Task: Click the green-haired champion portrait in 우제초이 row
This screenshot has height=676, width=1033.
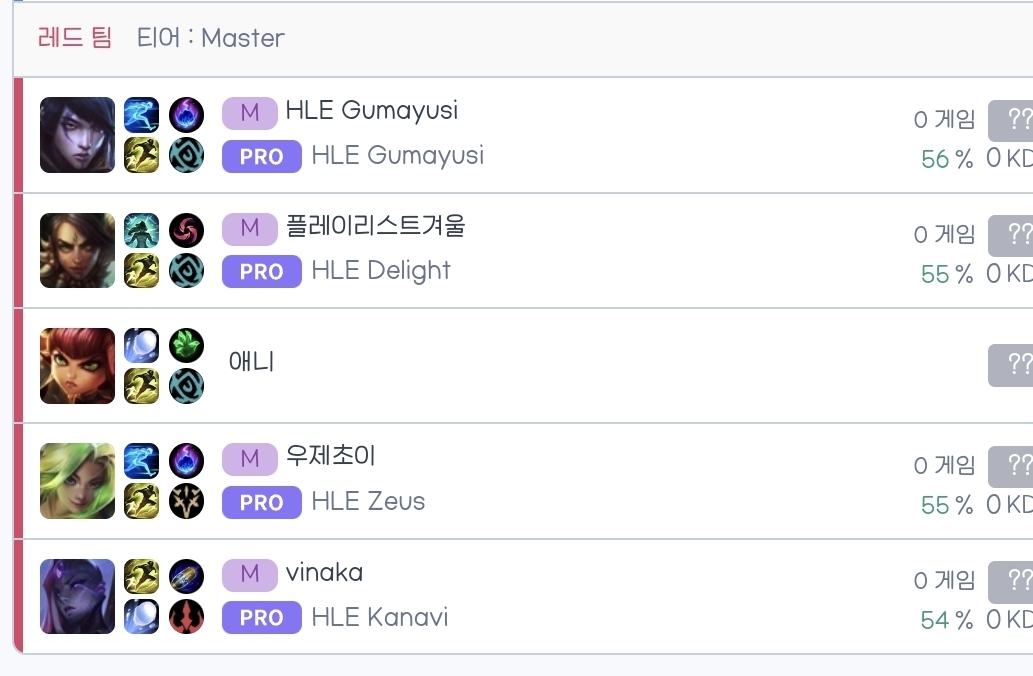Action: 78,481
